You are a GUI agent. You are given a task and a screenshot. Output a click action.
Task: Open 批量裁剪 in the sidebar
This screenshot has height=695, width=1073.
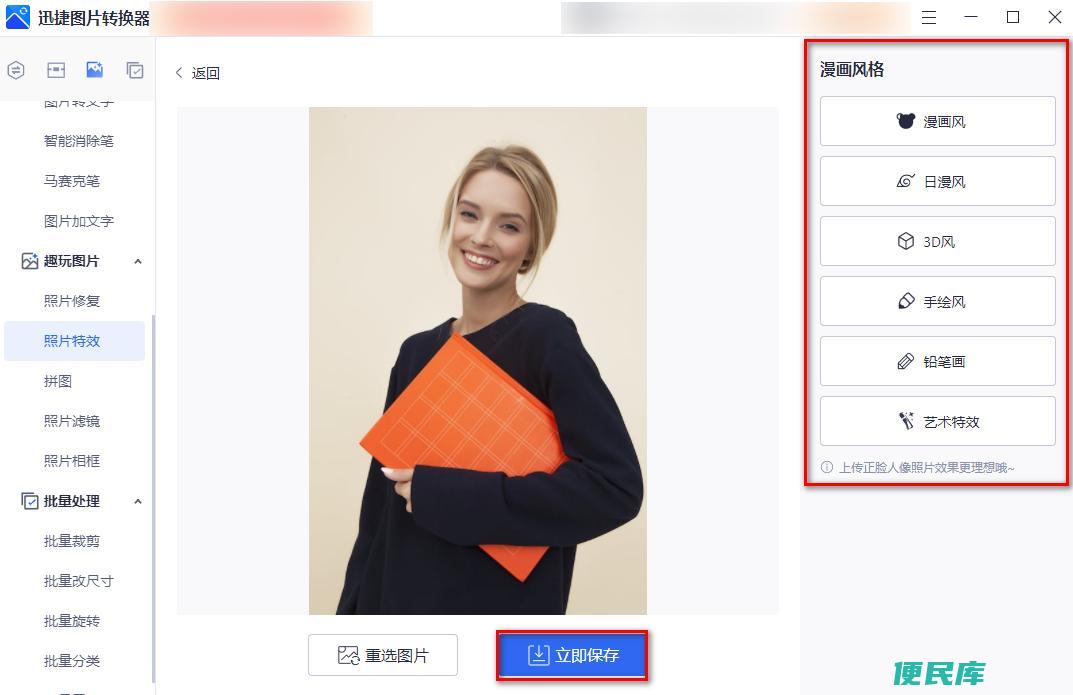point(72,541)
